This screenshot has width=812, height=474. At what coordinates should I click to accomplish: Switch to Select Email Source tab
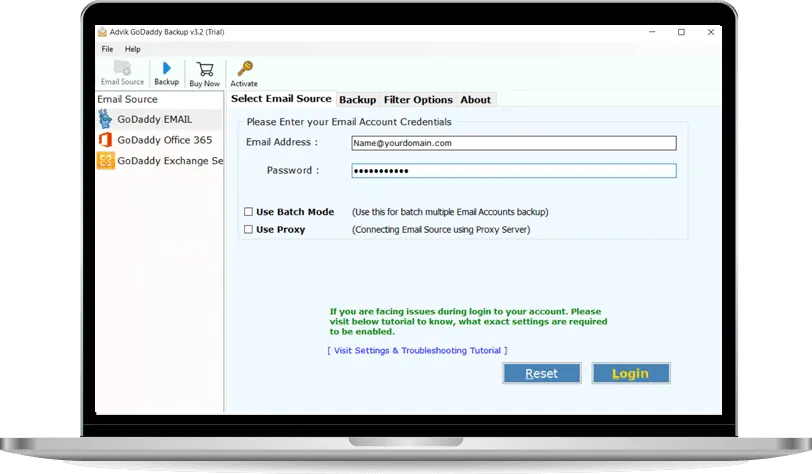(281, 98)
